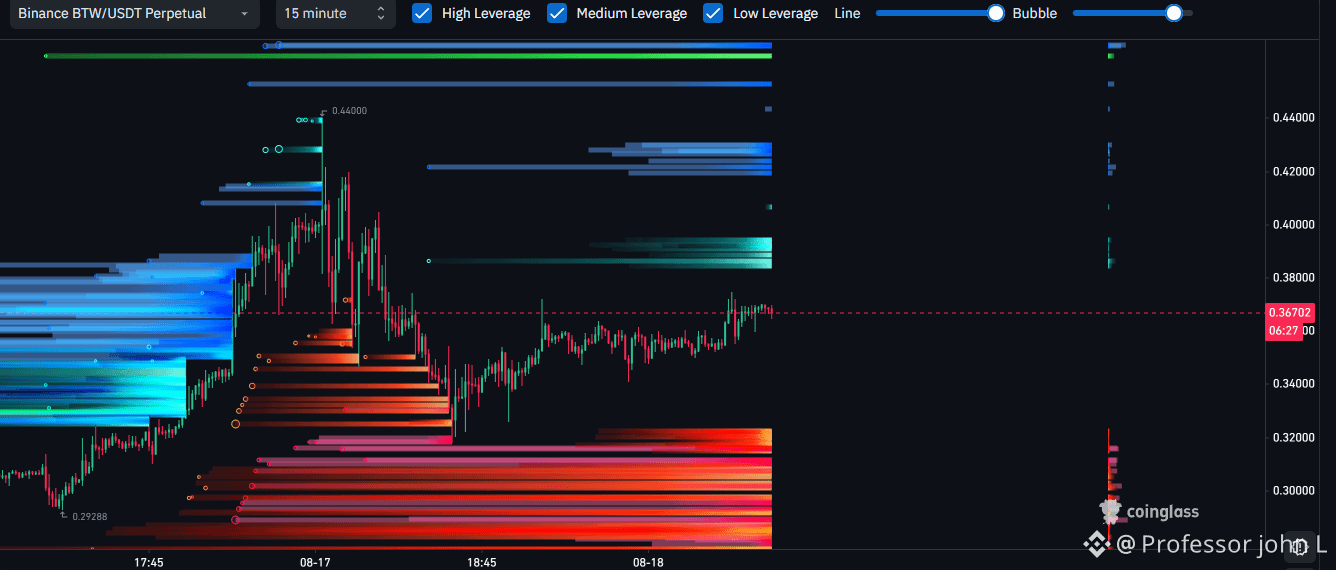Click the 08-18 date axis label

point(648,562)
